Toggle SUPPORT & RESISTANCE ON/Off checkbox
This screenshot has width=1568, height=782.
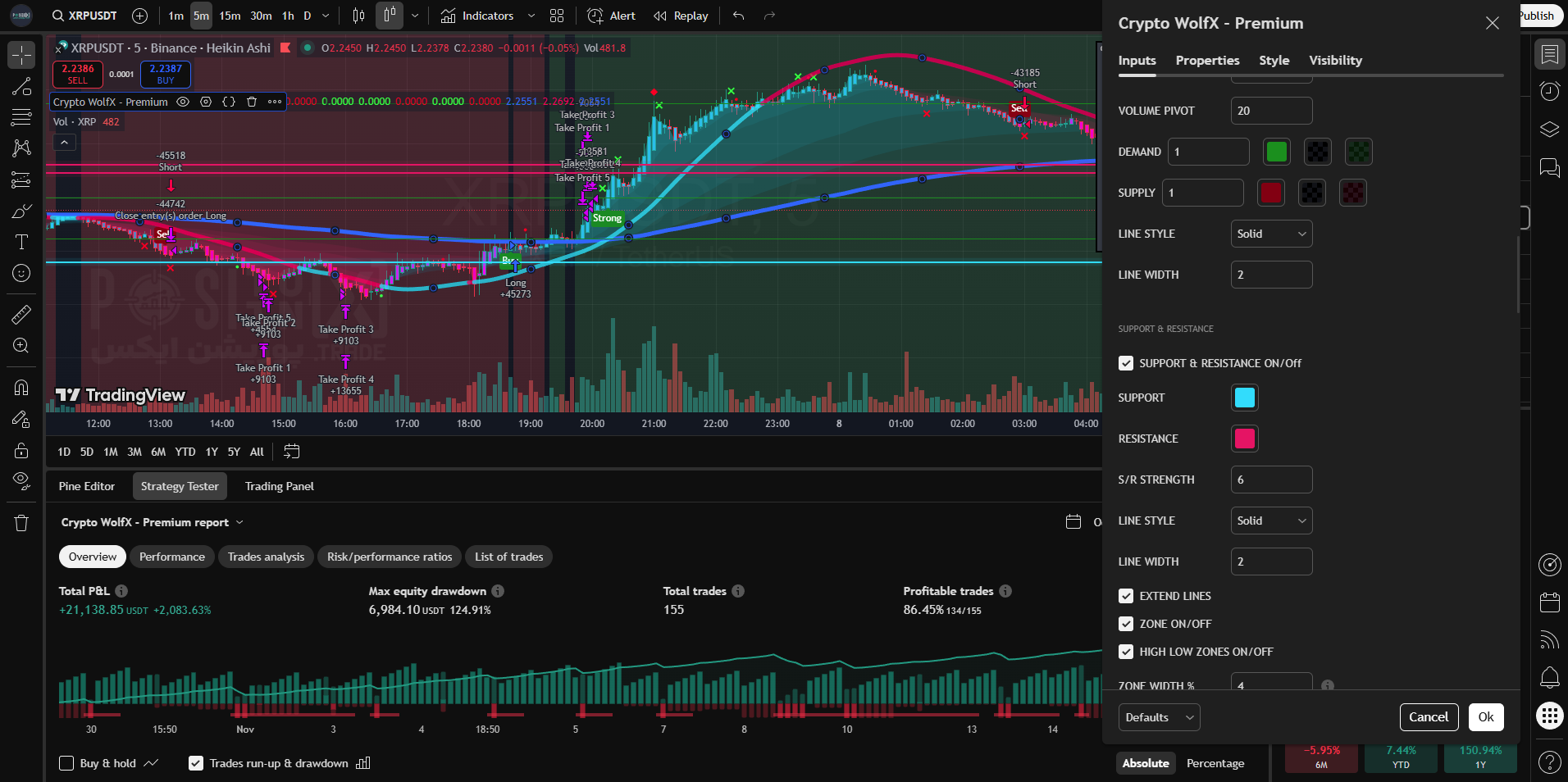tap(1126, 363)
